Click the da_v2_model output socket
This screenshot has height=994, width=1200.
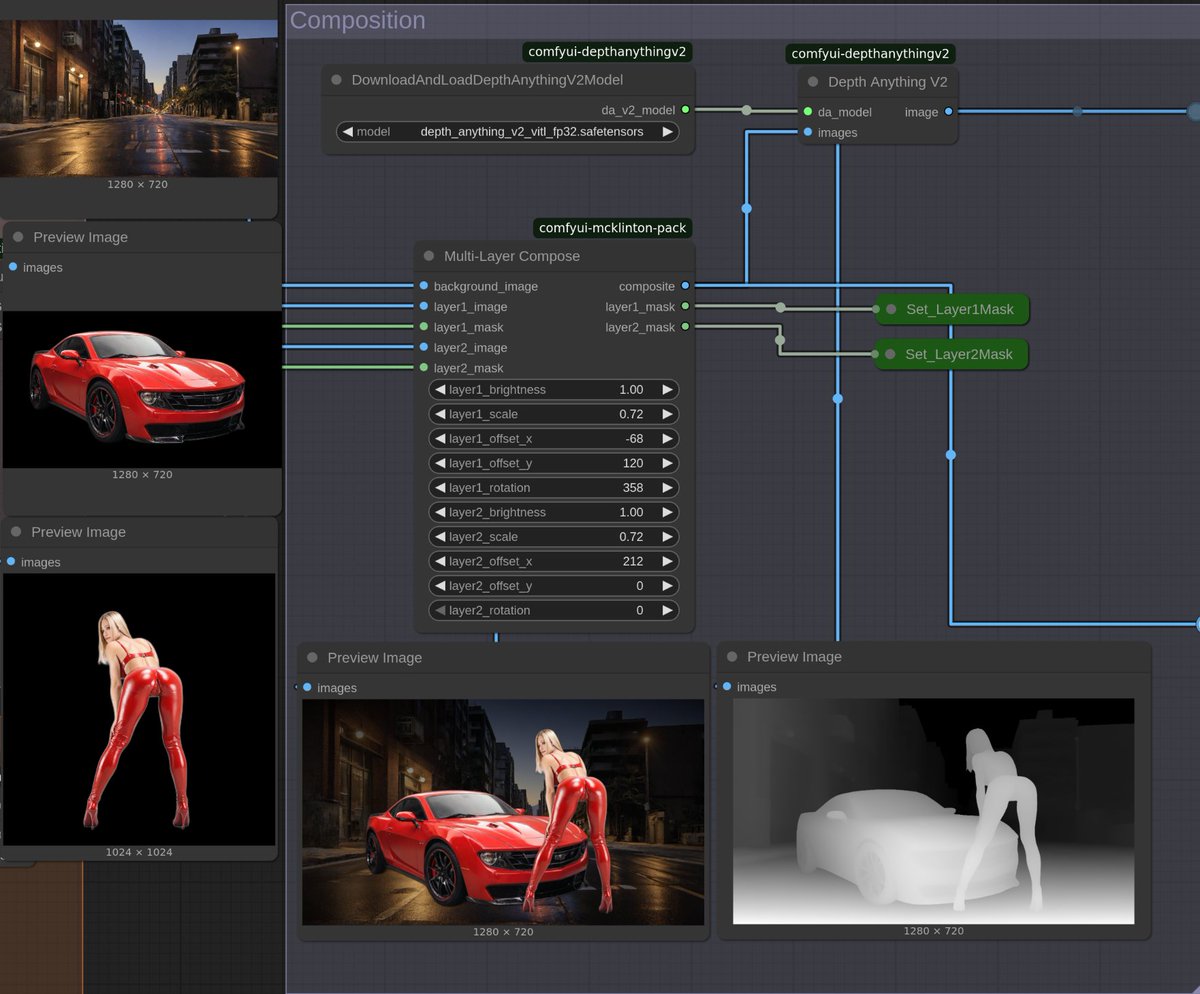pos(685,110)
